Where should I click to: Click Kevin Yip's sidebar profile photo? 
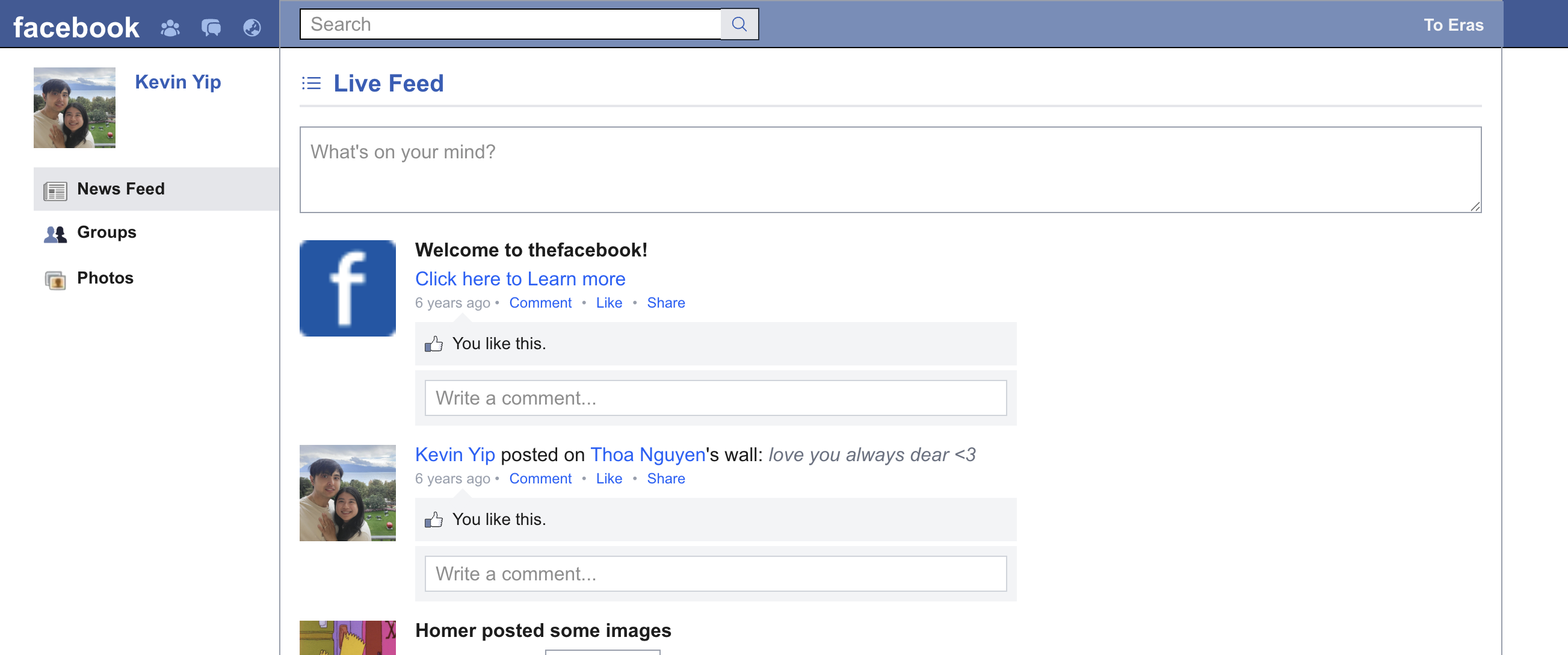(x=74, y=108)
